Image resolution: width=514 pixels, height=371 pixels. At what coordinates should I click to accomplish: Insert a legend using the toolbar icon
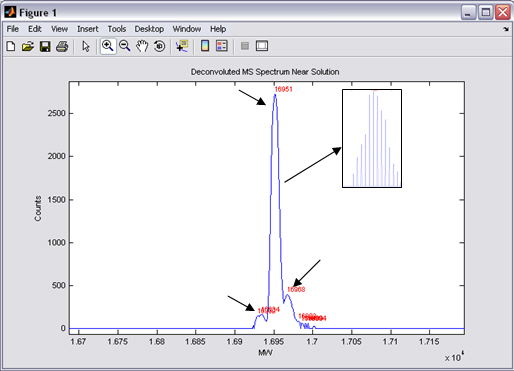coord(222,46)
